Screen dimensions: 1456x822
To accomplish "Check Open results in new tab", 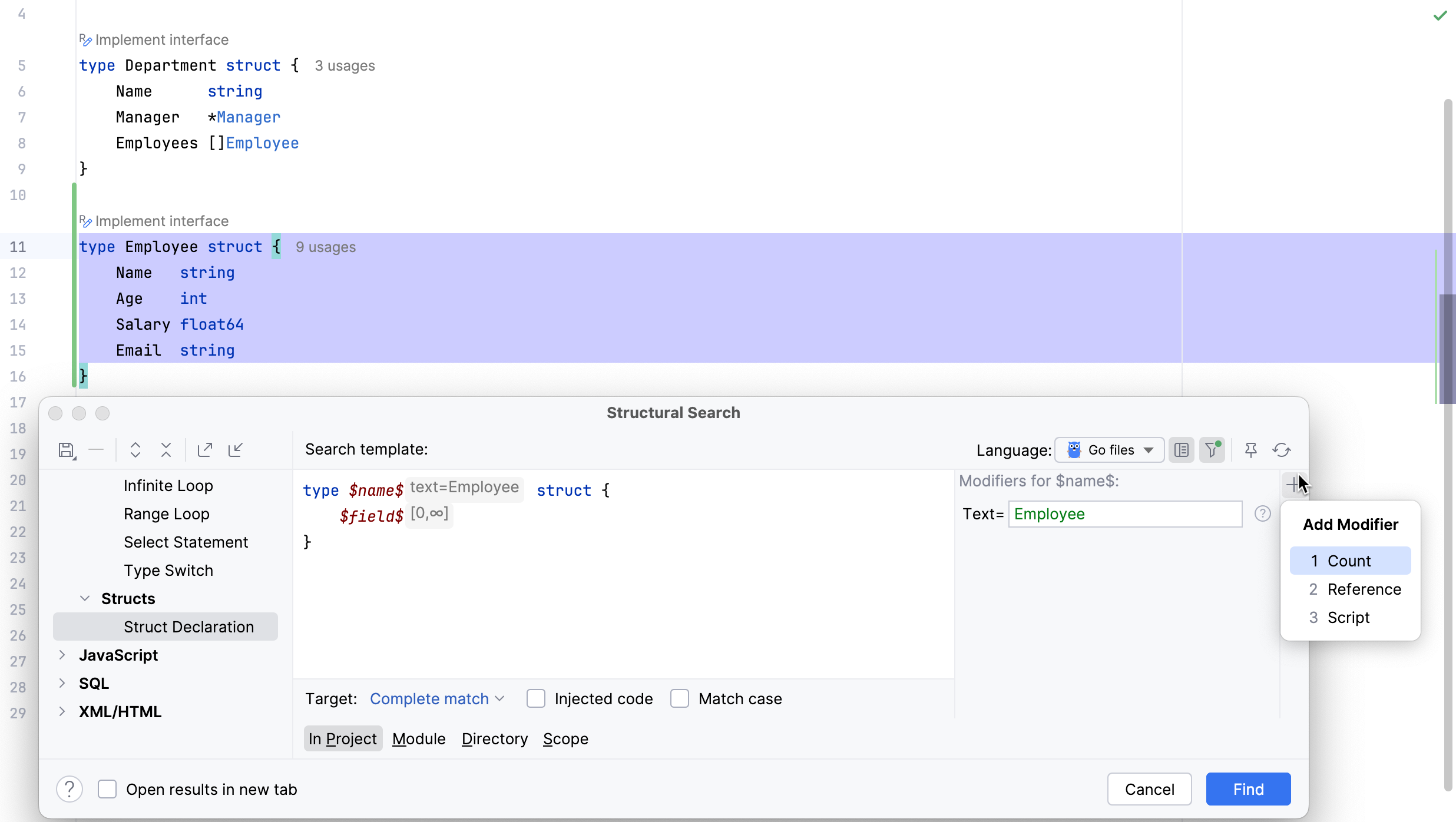I will pyautogui.click(x=107, y=789).
